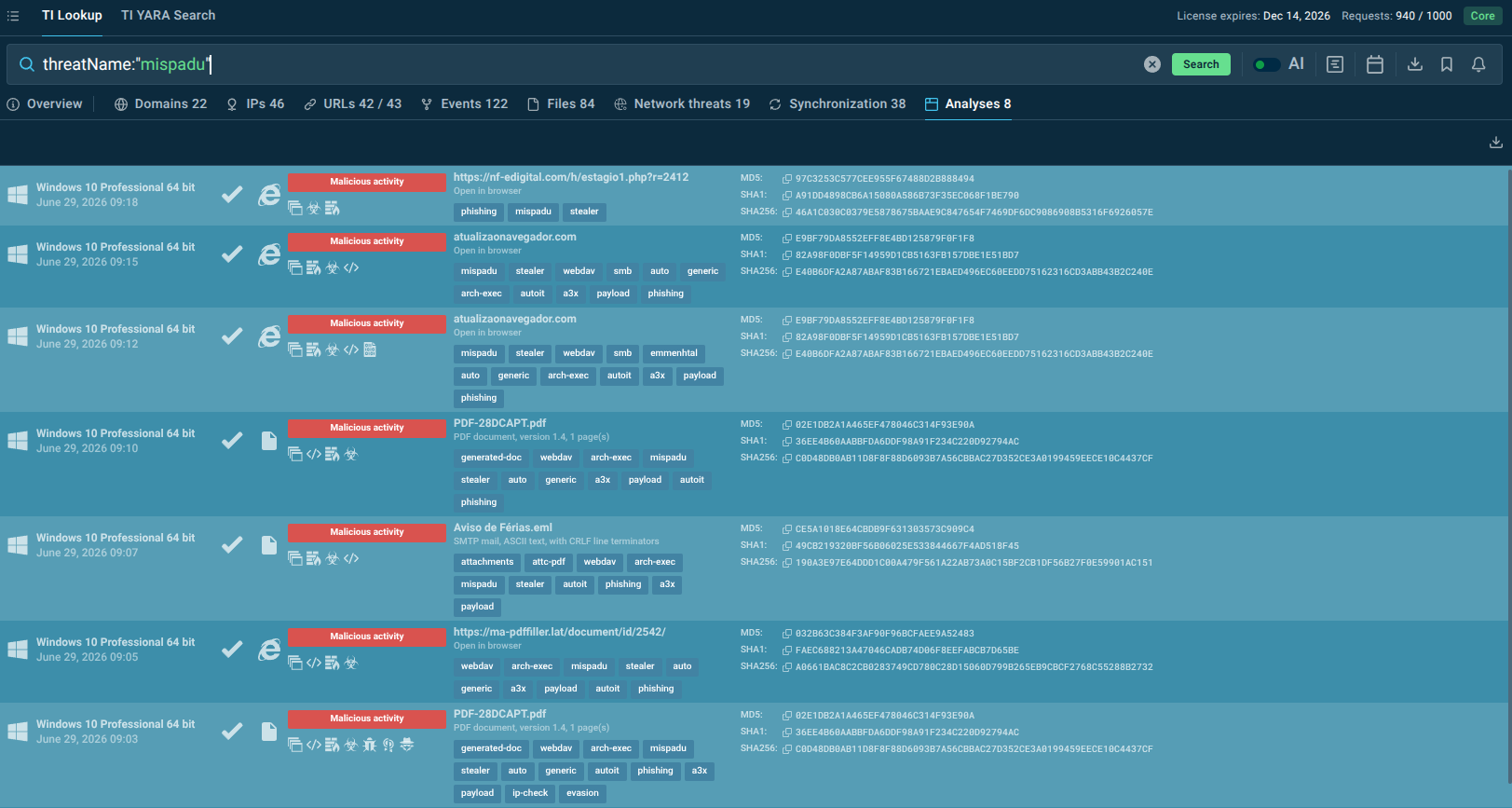Open the hamburger menu icon
The height and width of the screenshot is (808, 1512).
(13, 16)
